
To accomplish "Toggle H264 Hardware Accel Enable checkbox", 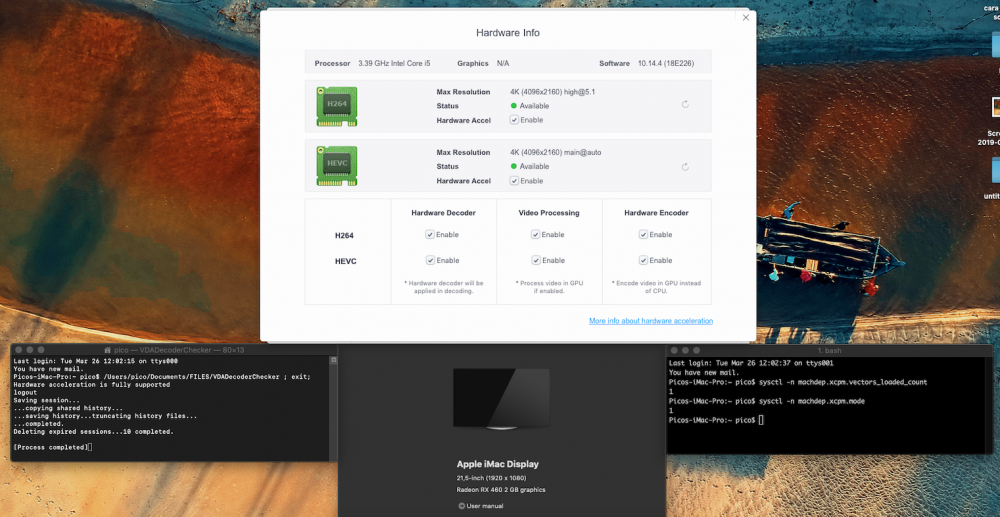I will click(x=514, y=120).
